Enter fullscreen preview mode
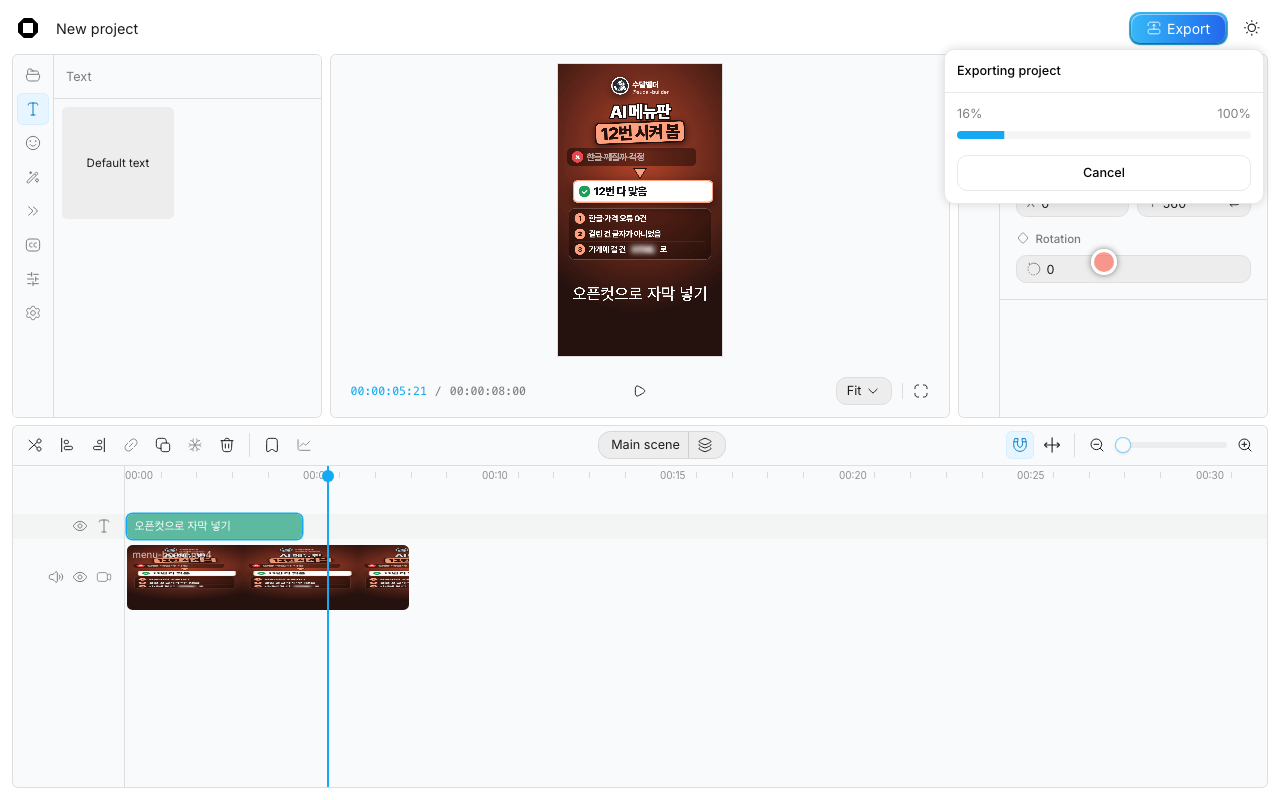This screenshot has height=800, width=1280. coord(921,391)
